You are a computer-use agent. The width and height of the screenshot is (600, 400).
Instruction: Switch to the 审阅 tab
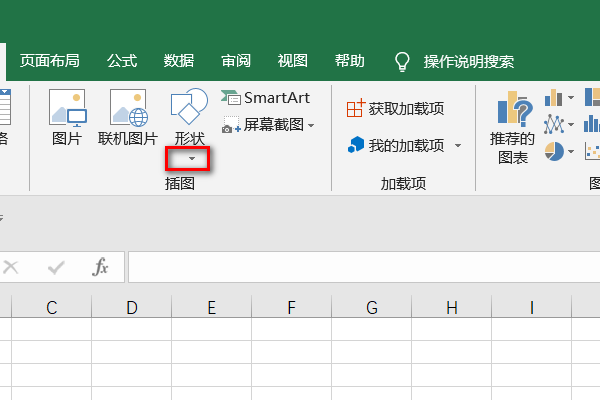pyautogui.click(x=236, y=61)
